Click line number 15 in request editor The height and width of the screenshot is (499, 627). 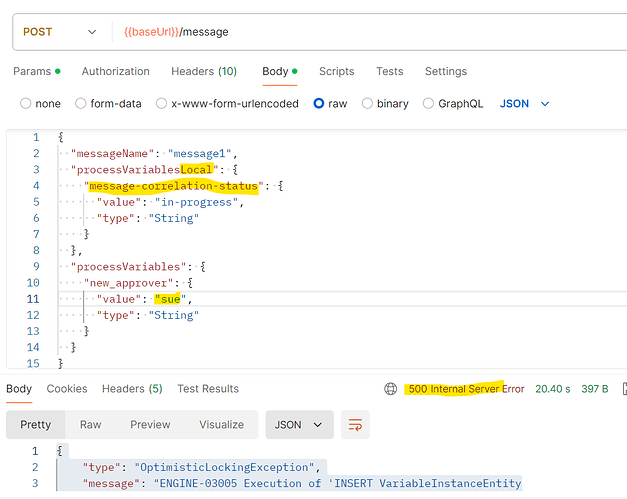[33, 363]
